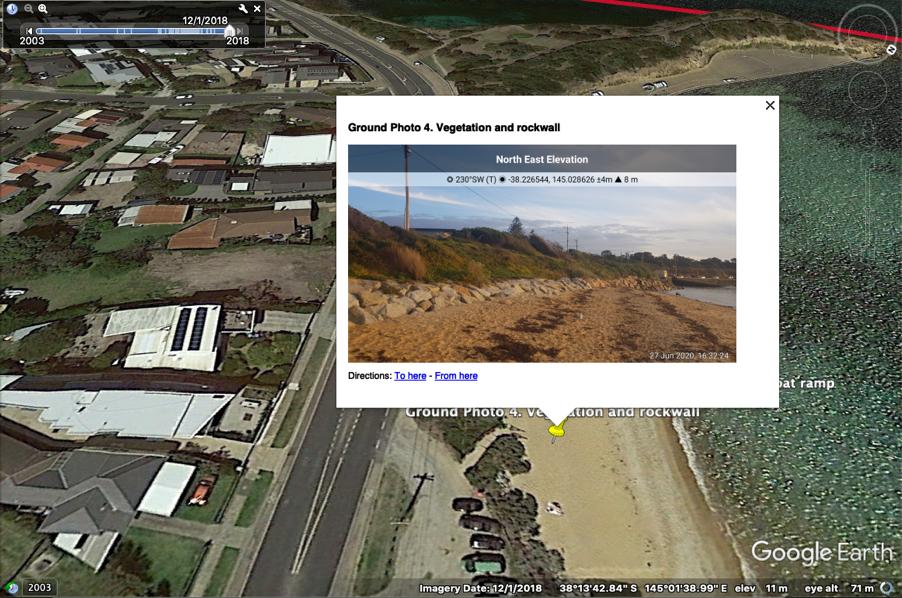Step back to the previous imagery date

coord(29,30)
